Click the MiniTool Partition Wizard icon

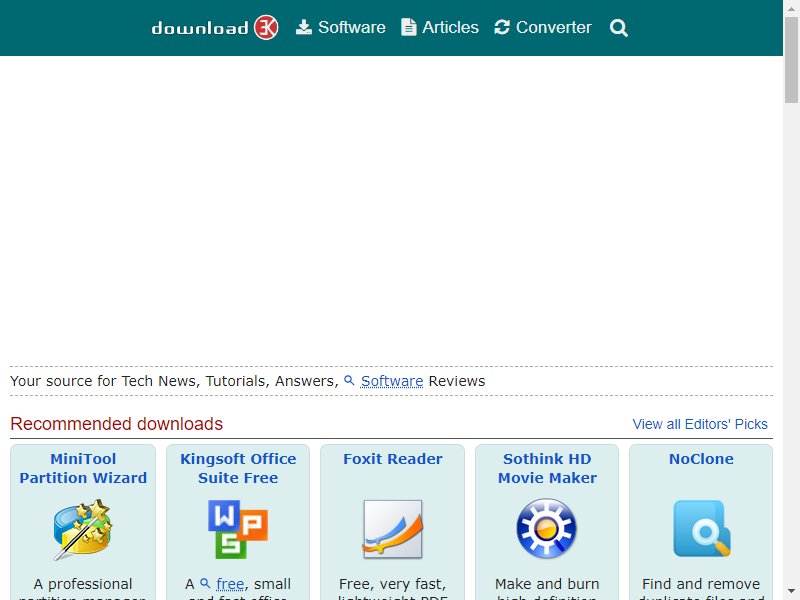(83, 529)
